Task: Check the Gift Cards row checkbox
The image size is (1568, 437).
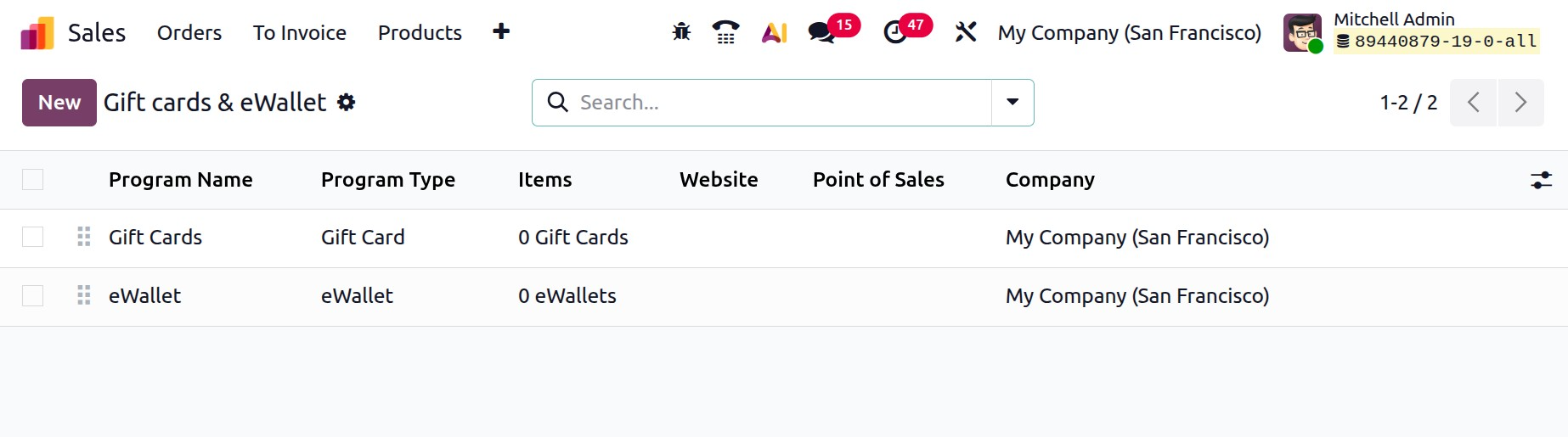Action: [x=33, y=237]
